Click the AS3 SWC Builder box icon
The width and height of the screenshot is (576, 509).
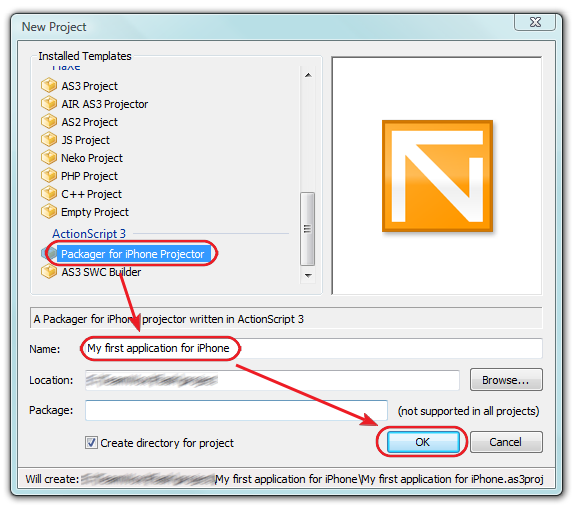[x=48, y=272]
